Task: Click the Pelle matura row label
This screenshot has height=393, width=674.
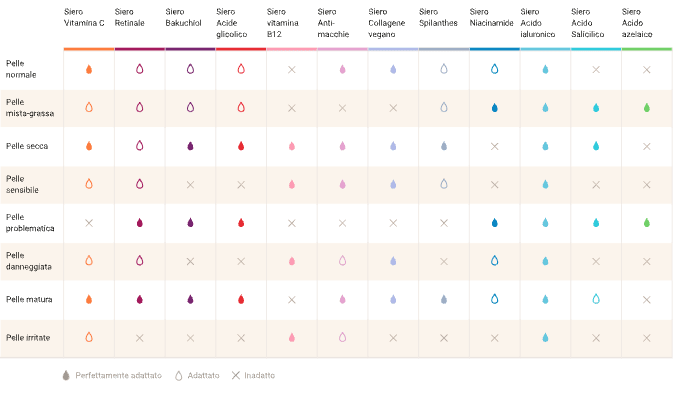Action: (x=29, y=299)
